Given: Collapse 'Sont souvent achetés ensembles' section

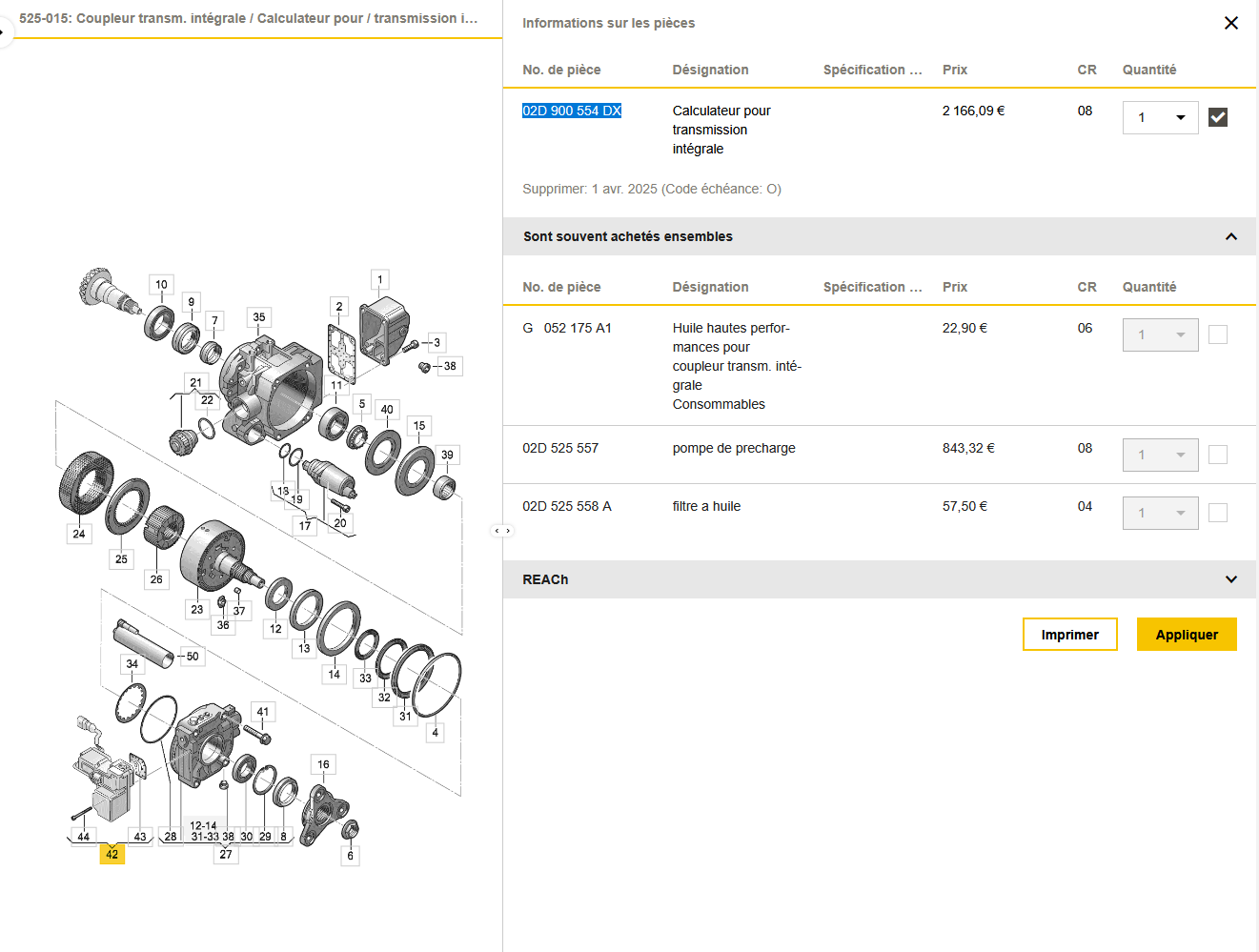Looking at the screenshot, I should (x=1230, y=236).
